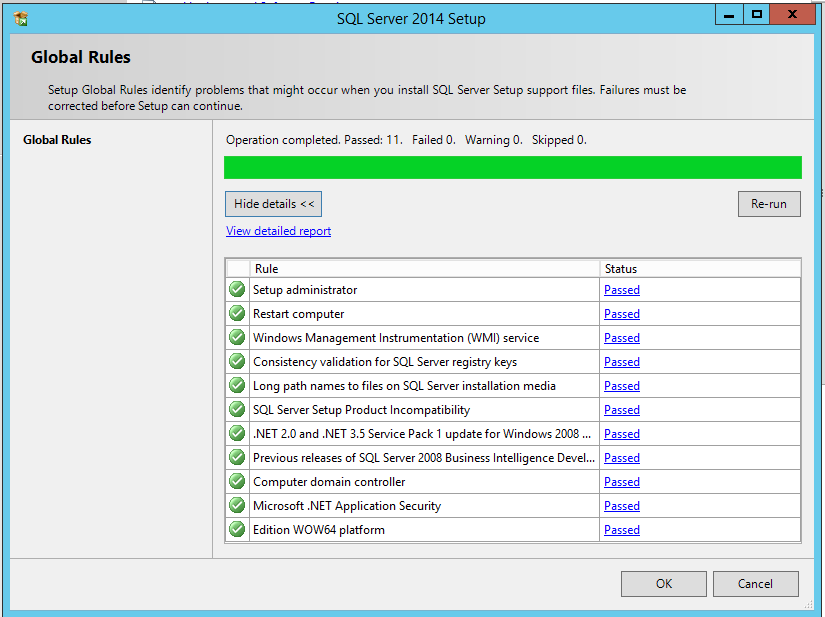
Task: Select .NET 2.0 and .NET 3.5 Service Pack rule
Action: tap(422, 434)
